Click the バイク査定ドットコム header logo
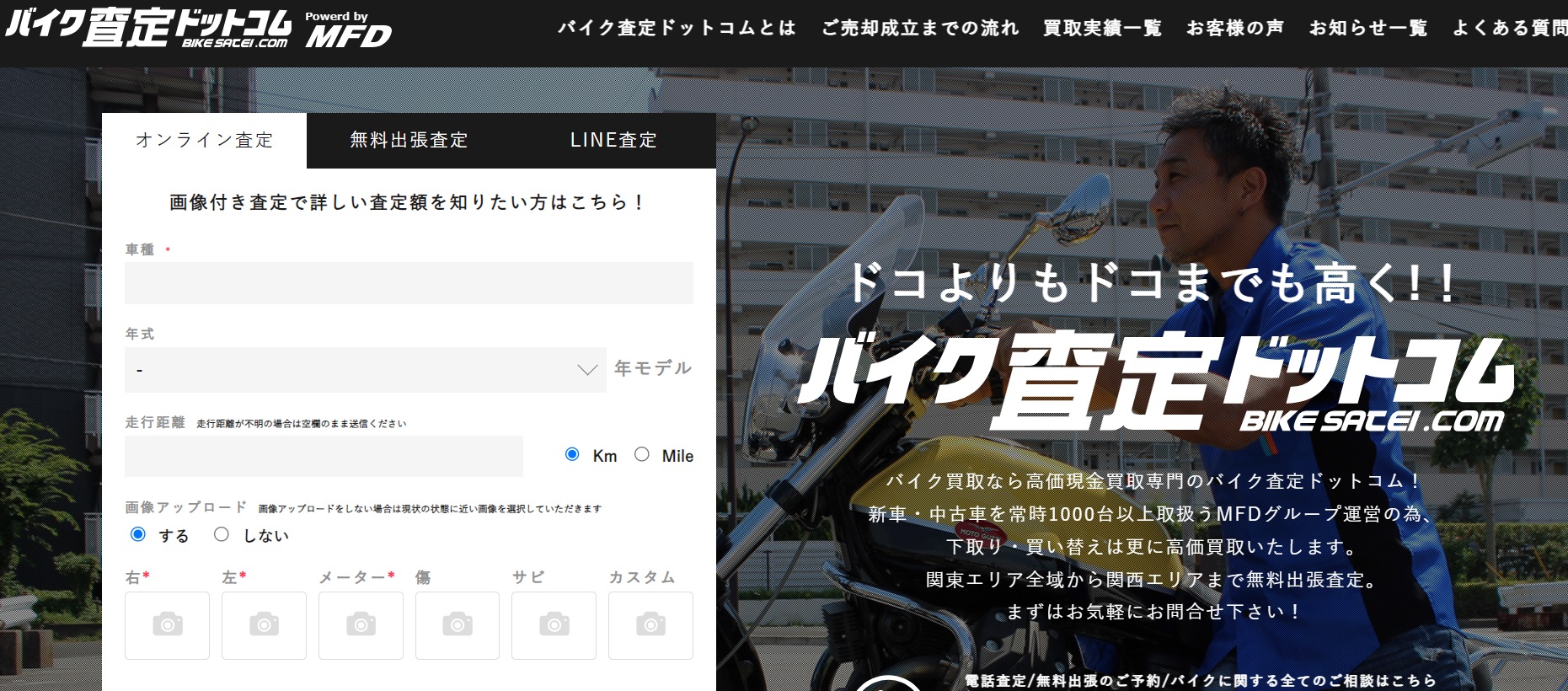This screenshot has height=691, width=1568. click(x=148, y=27)
